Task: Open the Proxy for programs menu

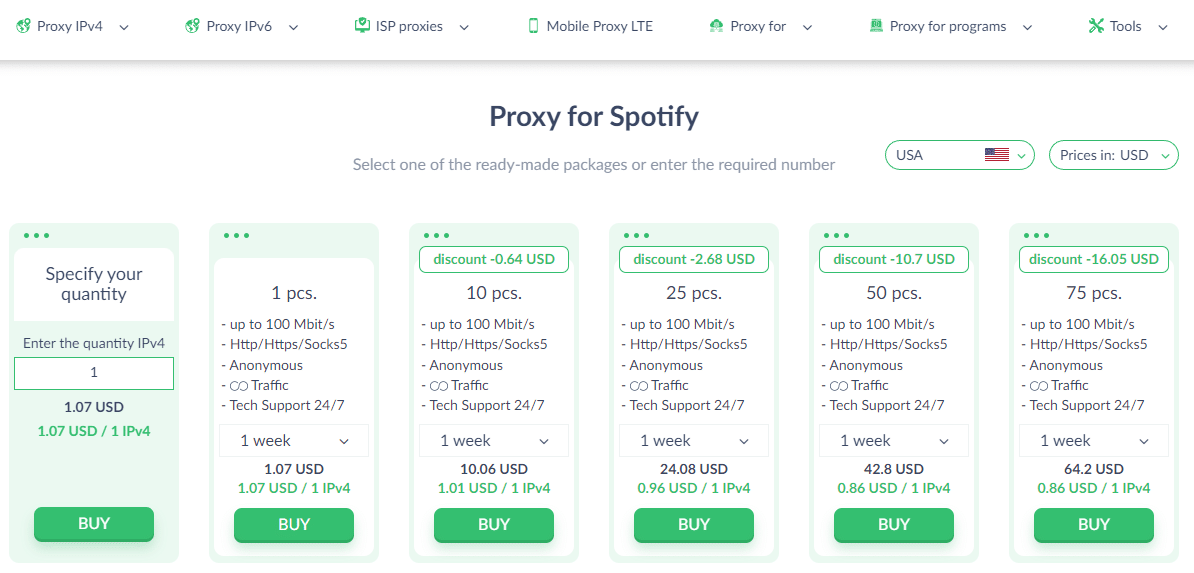Action: point(951,27)
